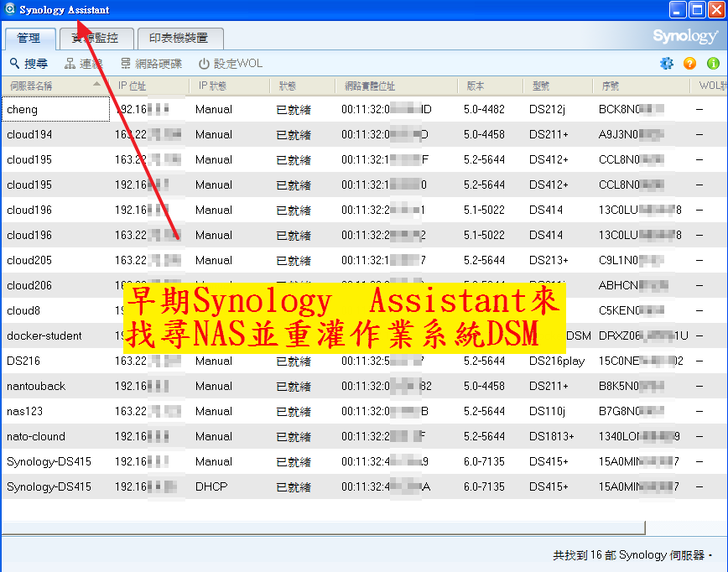Viewport: 728px width, 572px height.
Task: Click model DS212j cell
Action: (x=547, y=109)
